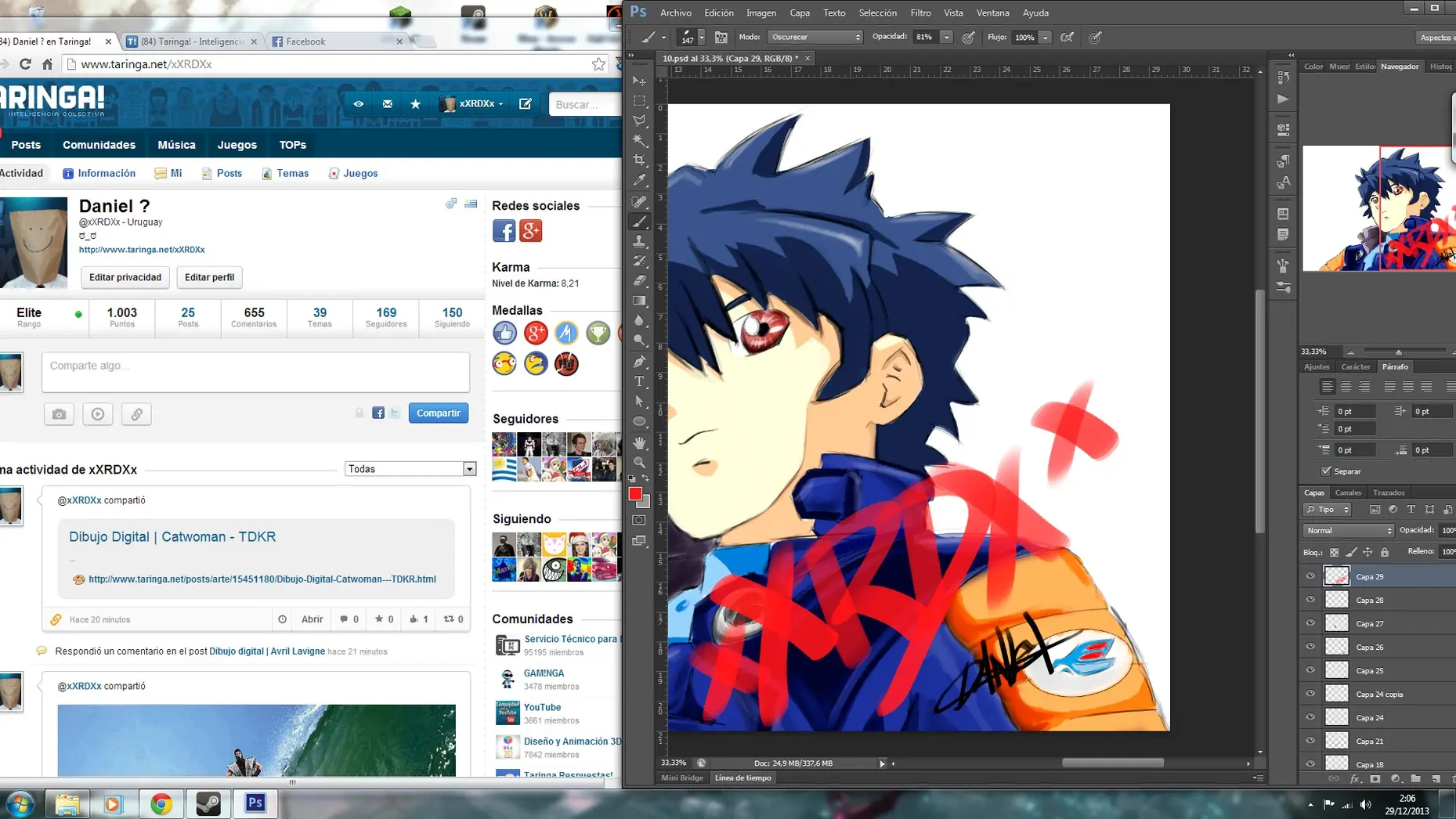Select the Eraser tool

640,280
